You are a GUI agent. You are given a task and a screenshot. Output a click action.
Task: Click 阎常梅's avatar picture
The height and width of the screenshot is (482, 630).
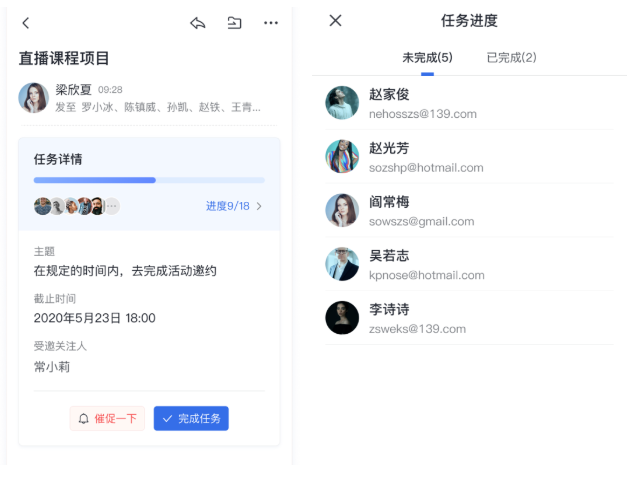[x=342, y=210]
